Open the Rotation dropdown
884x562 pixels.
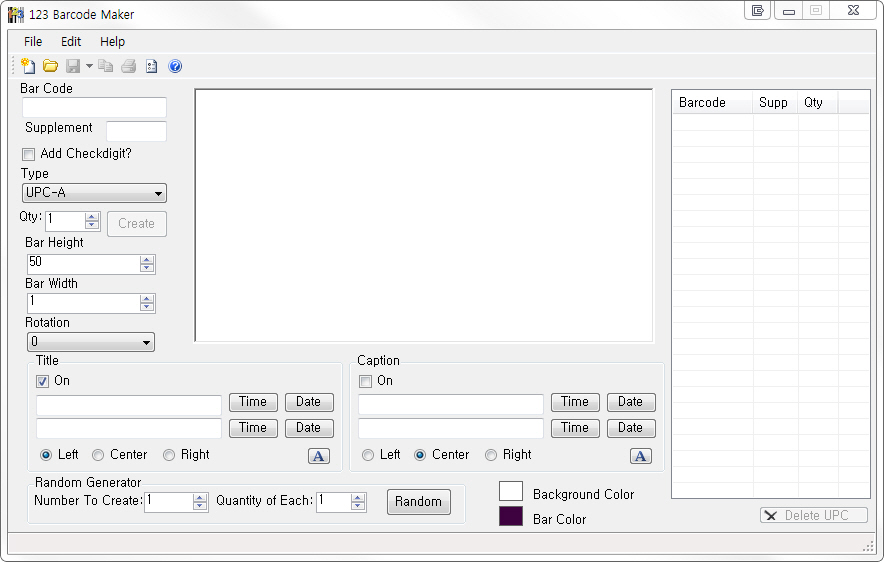point(91,342)
